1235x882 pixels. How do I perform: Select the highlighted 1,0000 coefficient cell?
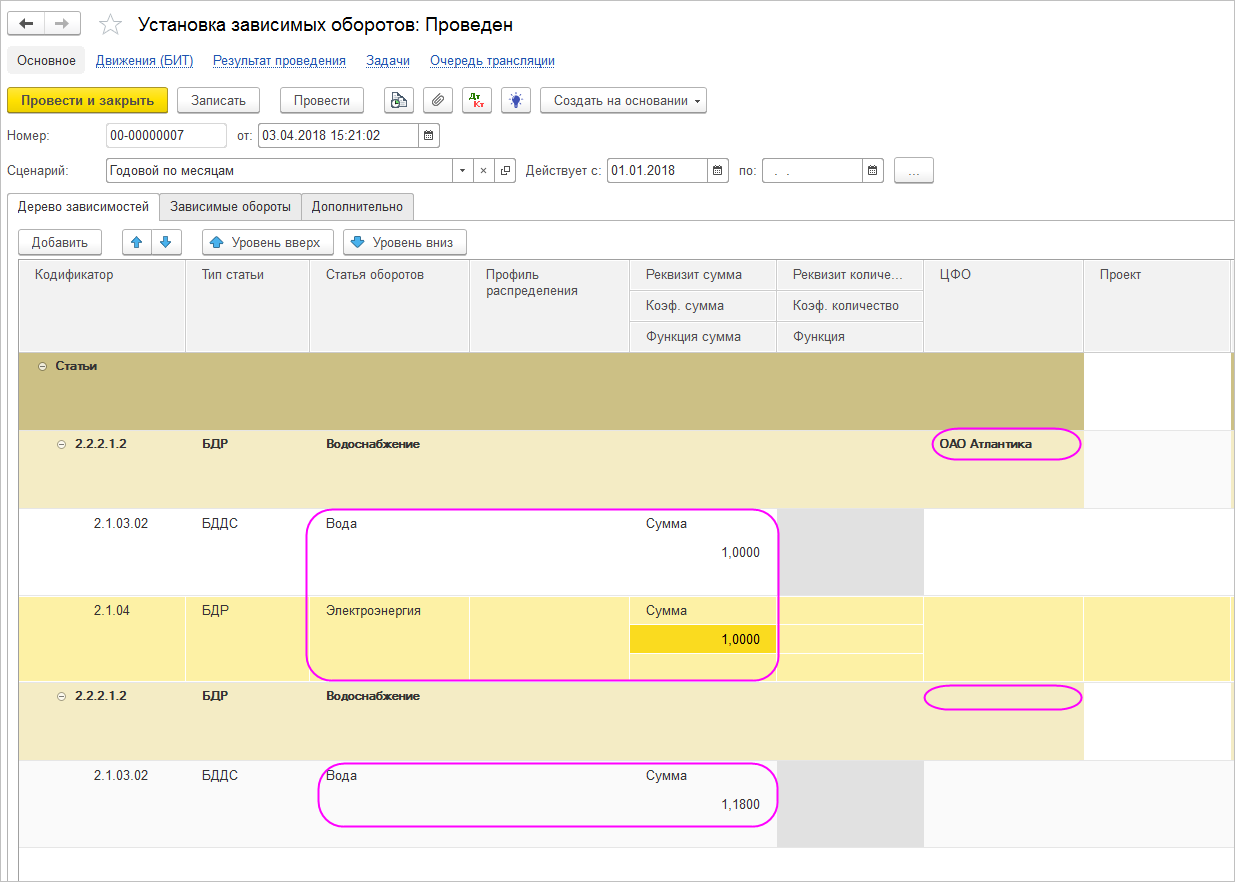(703, 639)
